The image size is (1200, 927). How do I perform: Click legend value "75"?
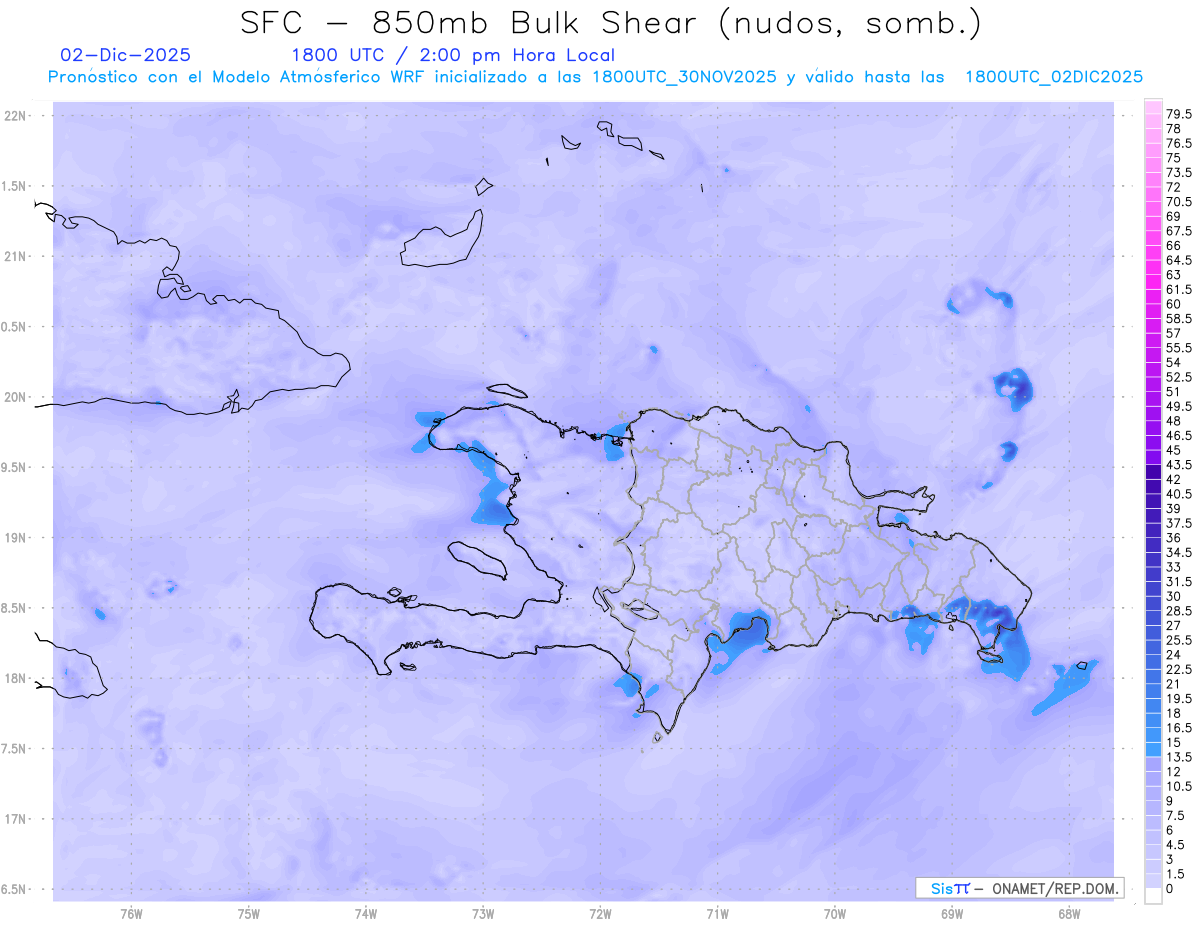1174,158
